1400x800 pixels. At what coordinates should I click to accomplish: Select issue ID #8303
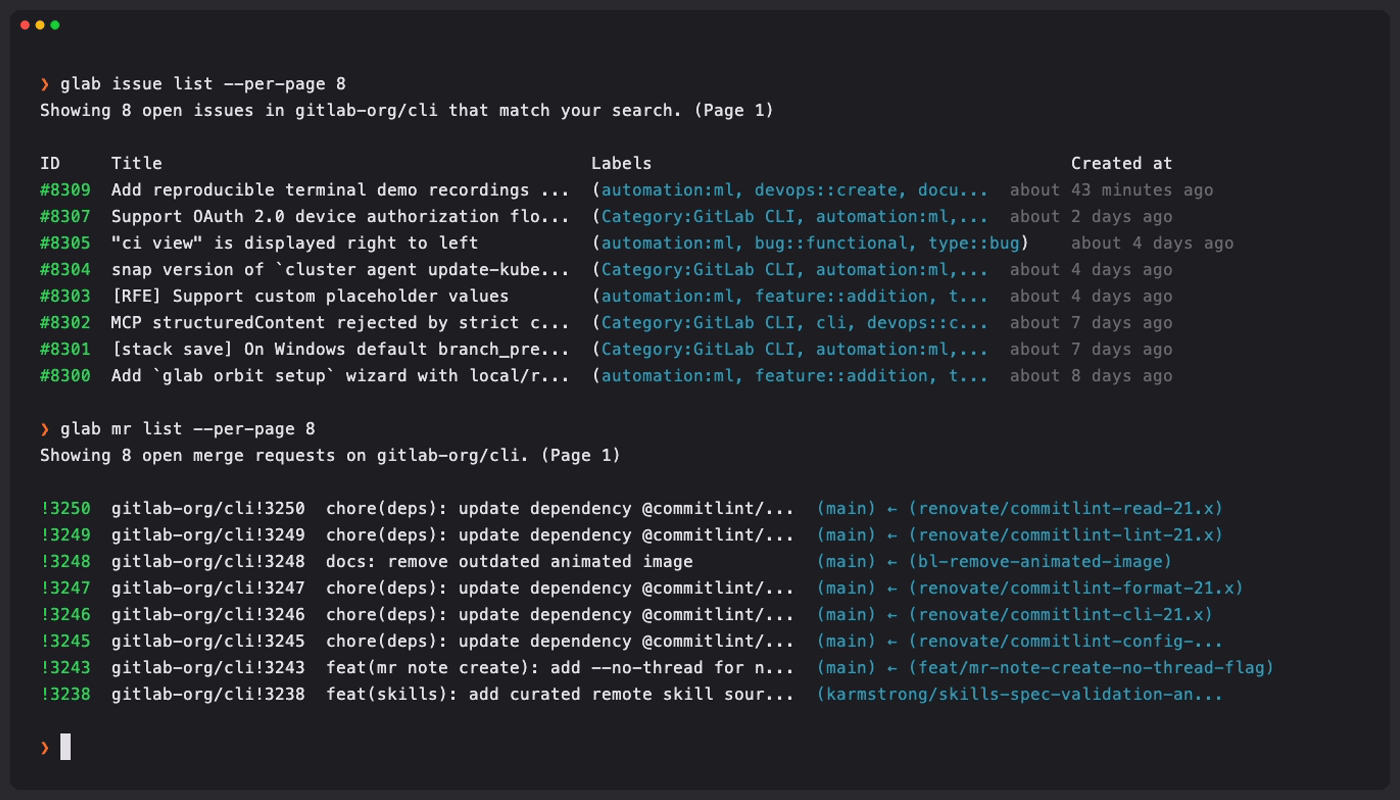coord(65,296)
